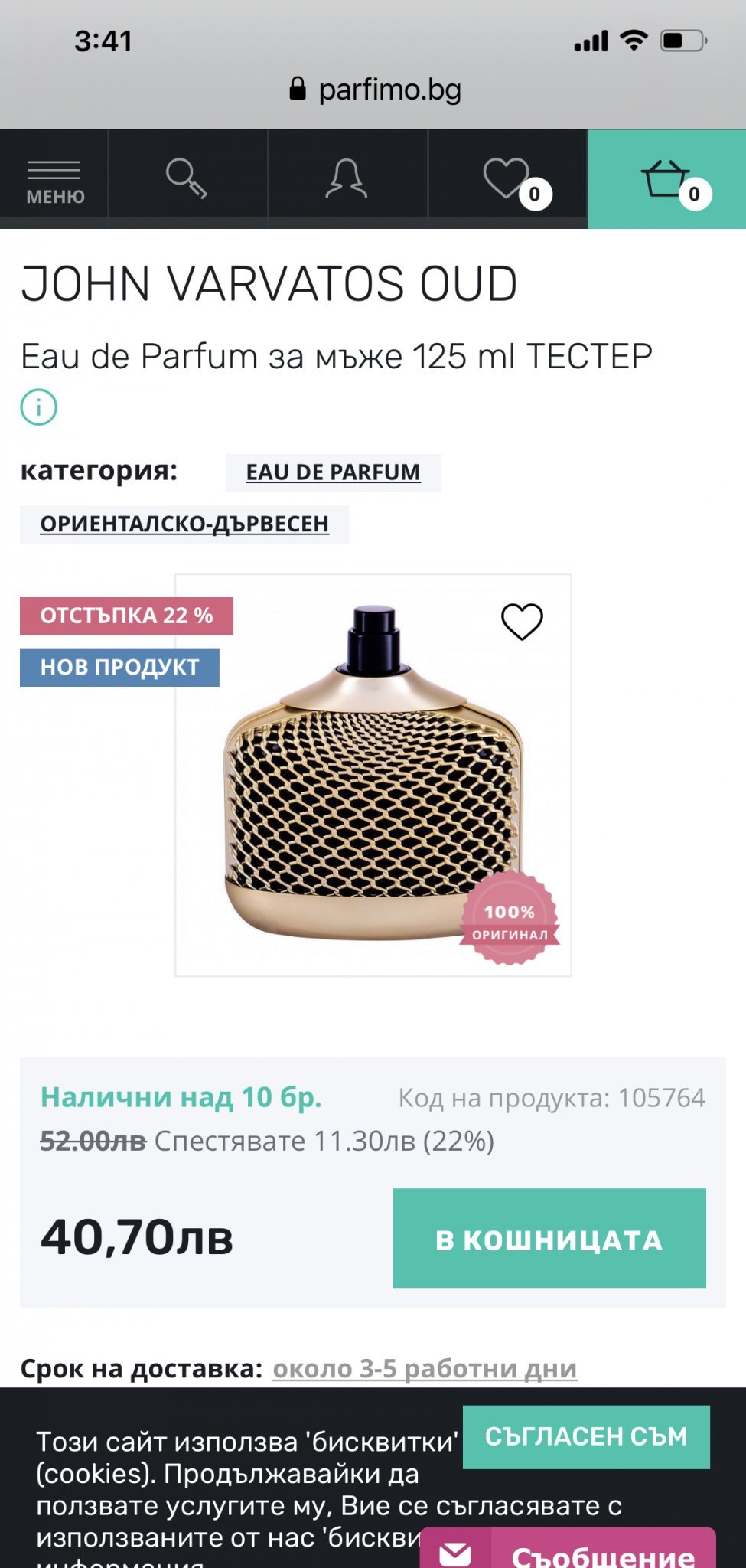
Task: Open the hamburger МЕНЮ icon
Action: pos(54,181)
